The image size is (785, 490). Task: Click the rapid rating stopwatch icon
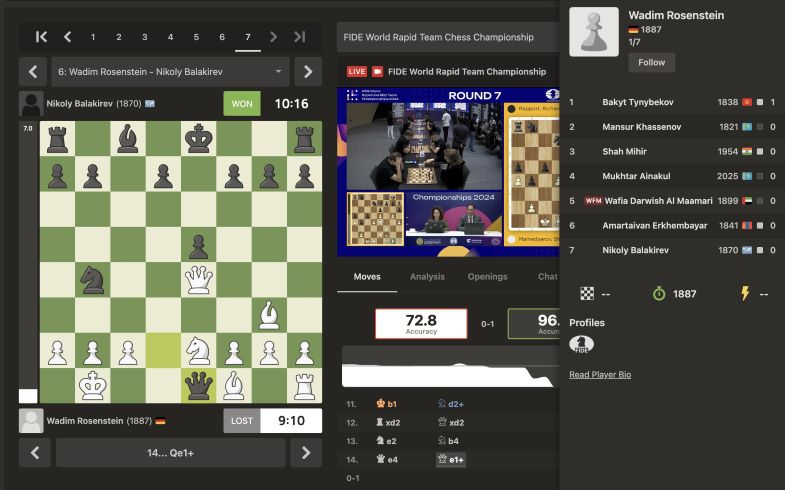[659, 294]
